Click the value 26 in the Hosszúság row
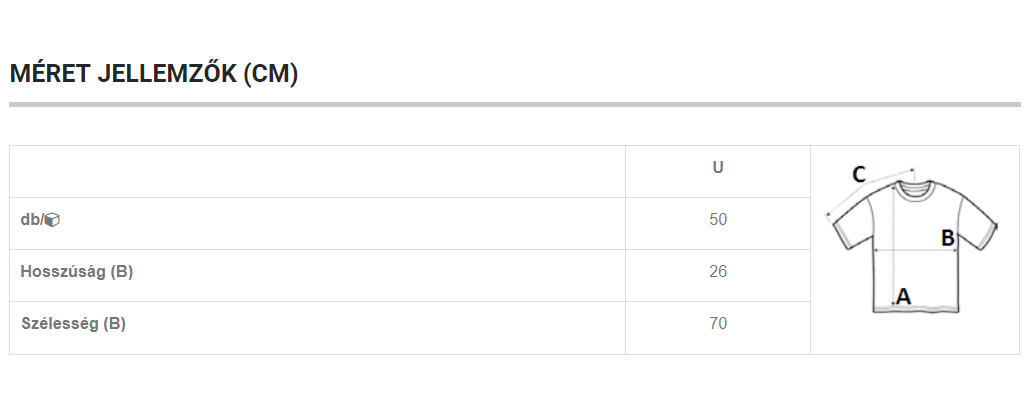The width and height of the screenshot is (1025, 420). (x=718, y=271)
